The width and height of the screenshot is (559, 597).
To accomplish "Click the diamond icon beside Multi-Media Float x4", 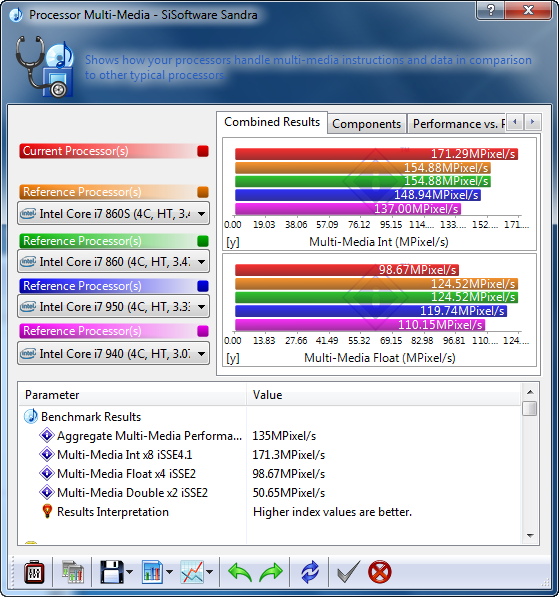I will [47, 473].
